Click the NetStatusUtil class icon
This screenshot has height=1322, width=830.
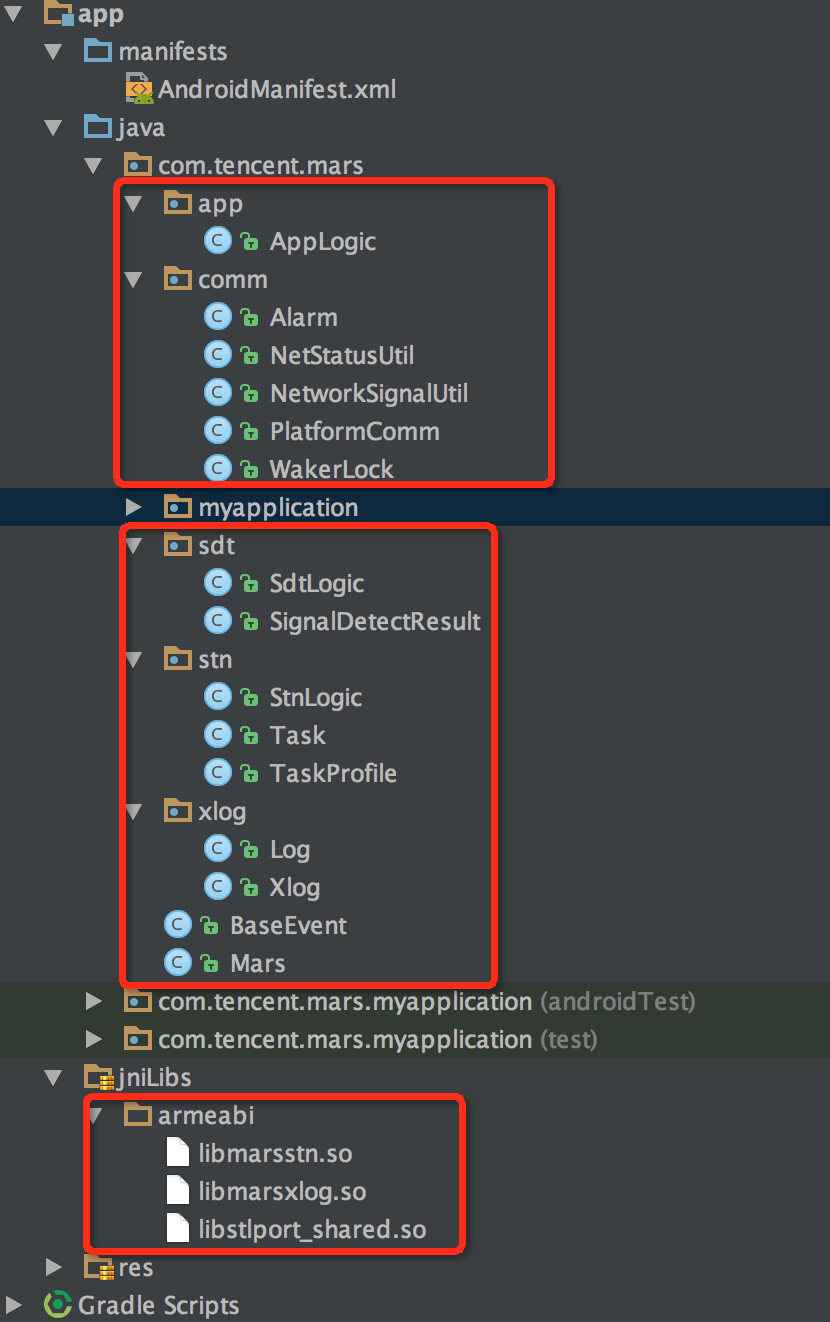218,355
